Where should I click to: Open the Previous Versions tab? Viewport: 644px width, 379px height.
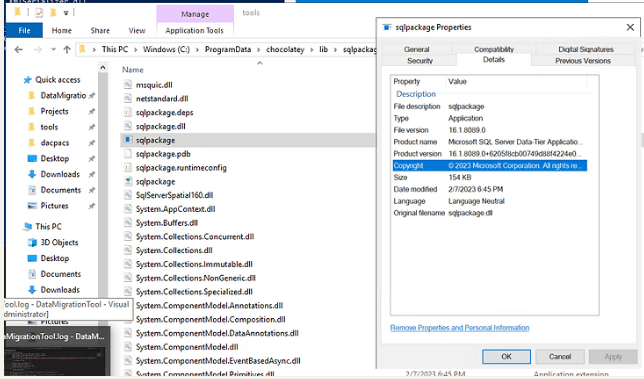pyautogui.click(x=583, y=61)
